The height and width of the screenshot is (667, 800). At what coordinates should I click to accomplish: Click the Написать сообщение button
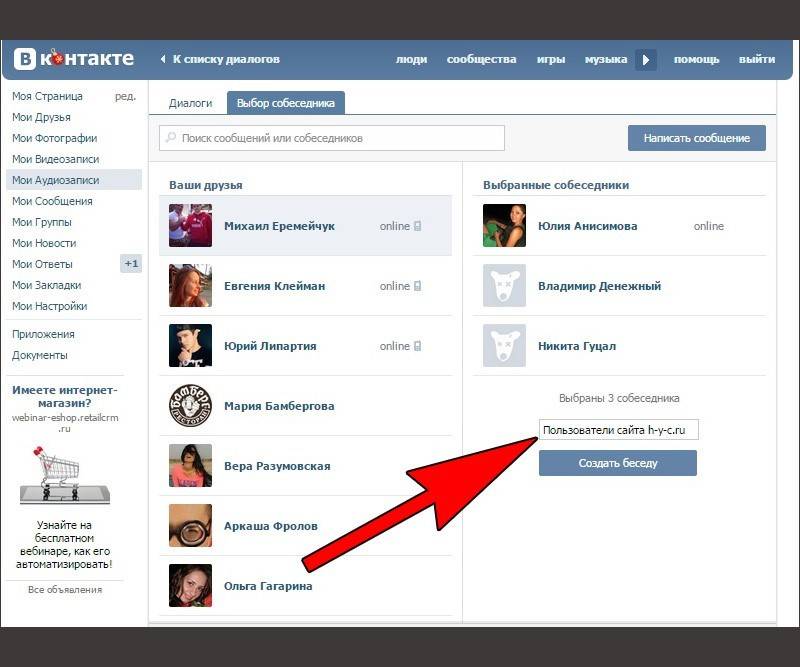[x=696, y=138]
